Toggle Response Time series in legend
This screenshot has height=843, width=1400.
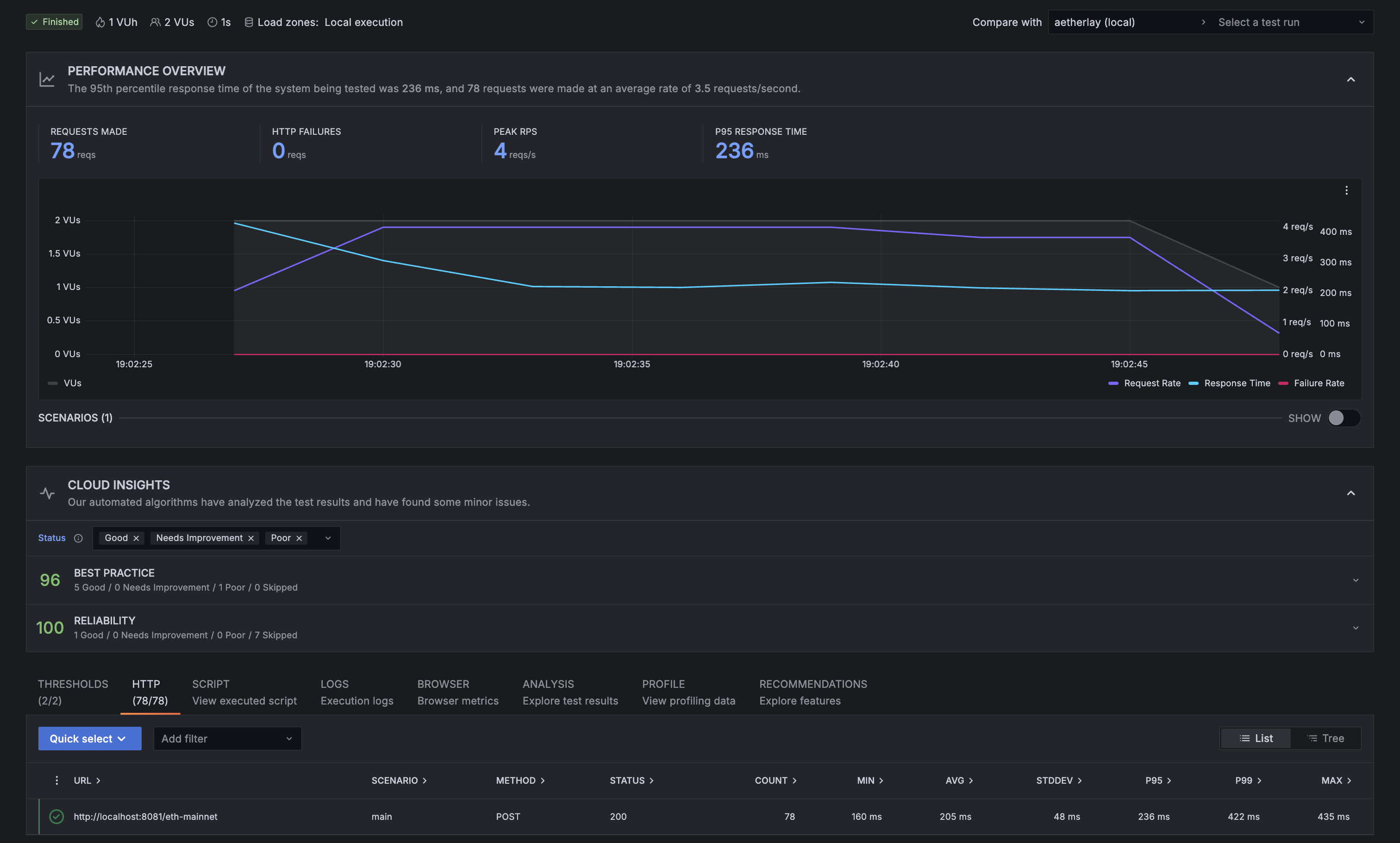(1237, 383)
